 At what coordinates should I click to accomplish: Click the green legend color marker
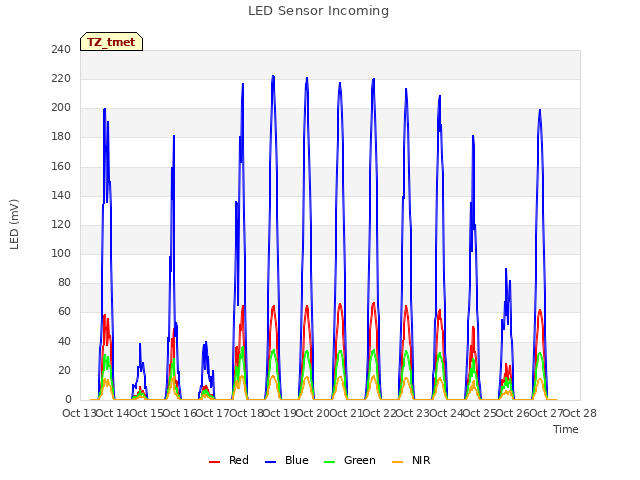coord(329,462)
